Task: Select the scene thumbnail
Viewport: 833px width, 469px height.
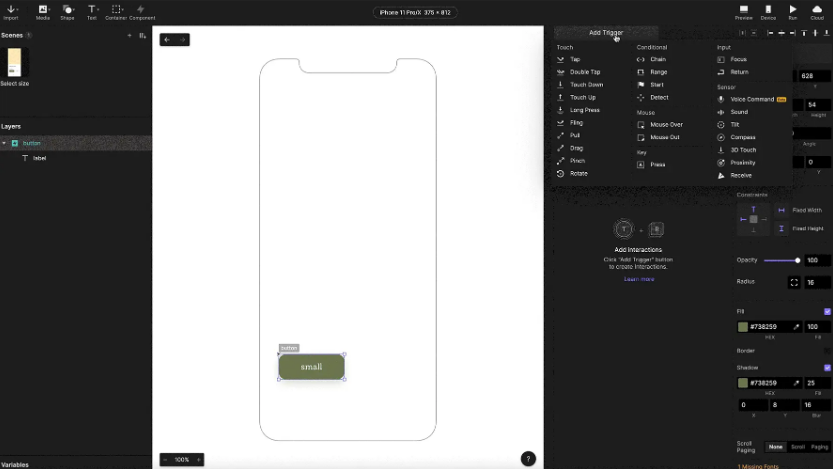Action: (14, 62)
